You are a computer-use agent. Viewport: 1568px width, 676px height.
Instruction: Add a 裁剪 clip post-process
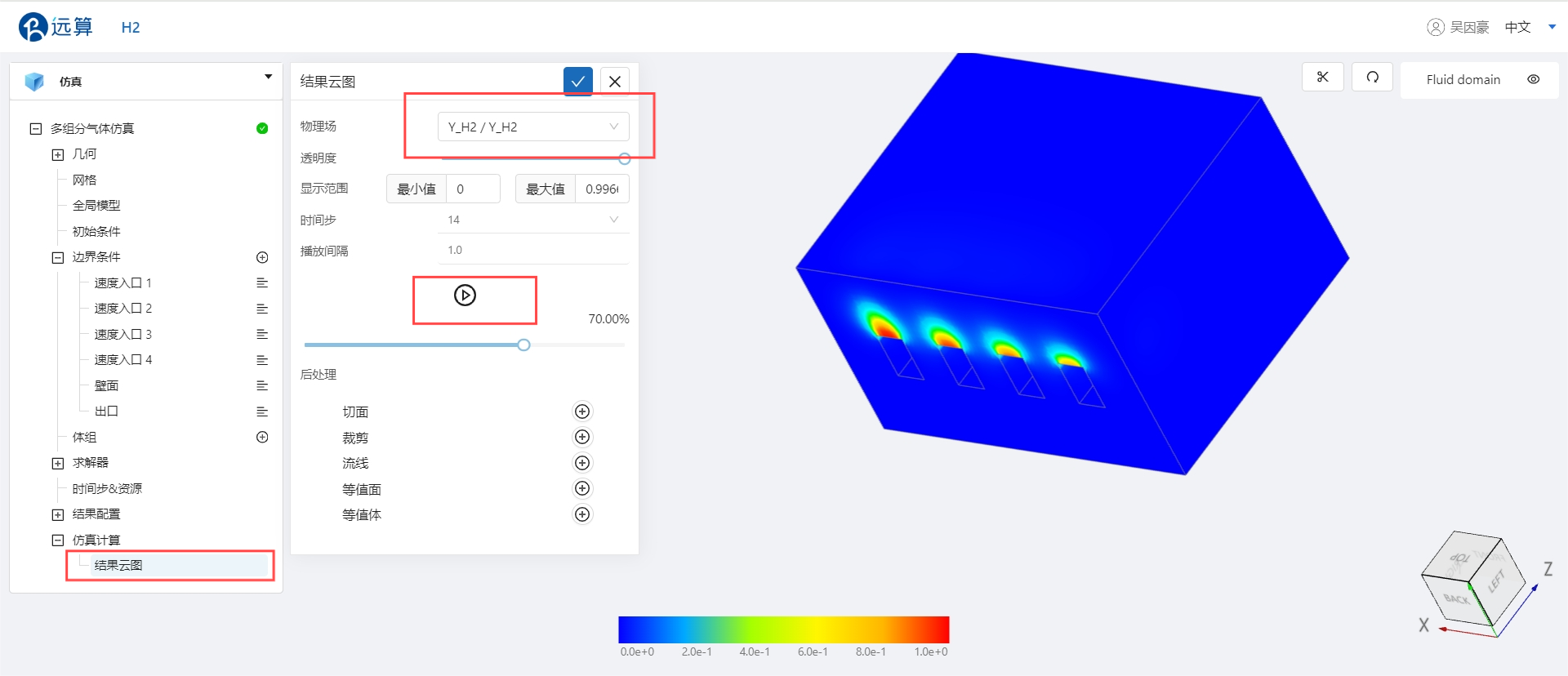[x=582, y=437]
